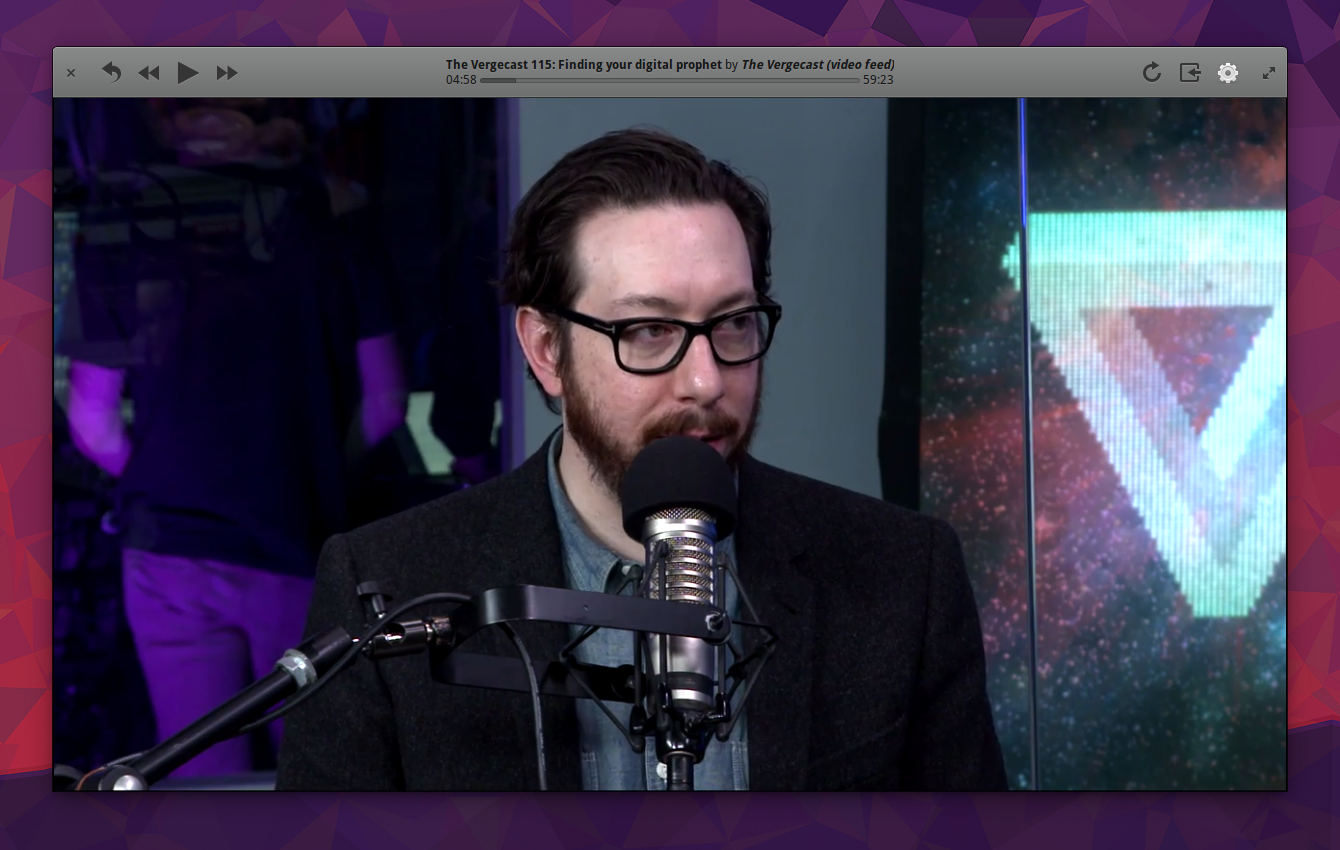Click the exit-arrow icon beside the gear
Image resolution: width=1340 pixels, height=850 pixels.
[x=1190, y=72]
